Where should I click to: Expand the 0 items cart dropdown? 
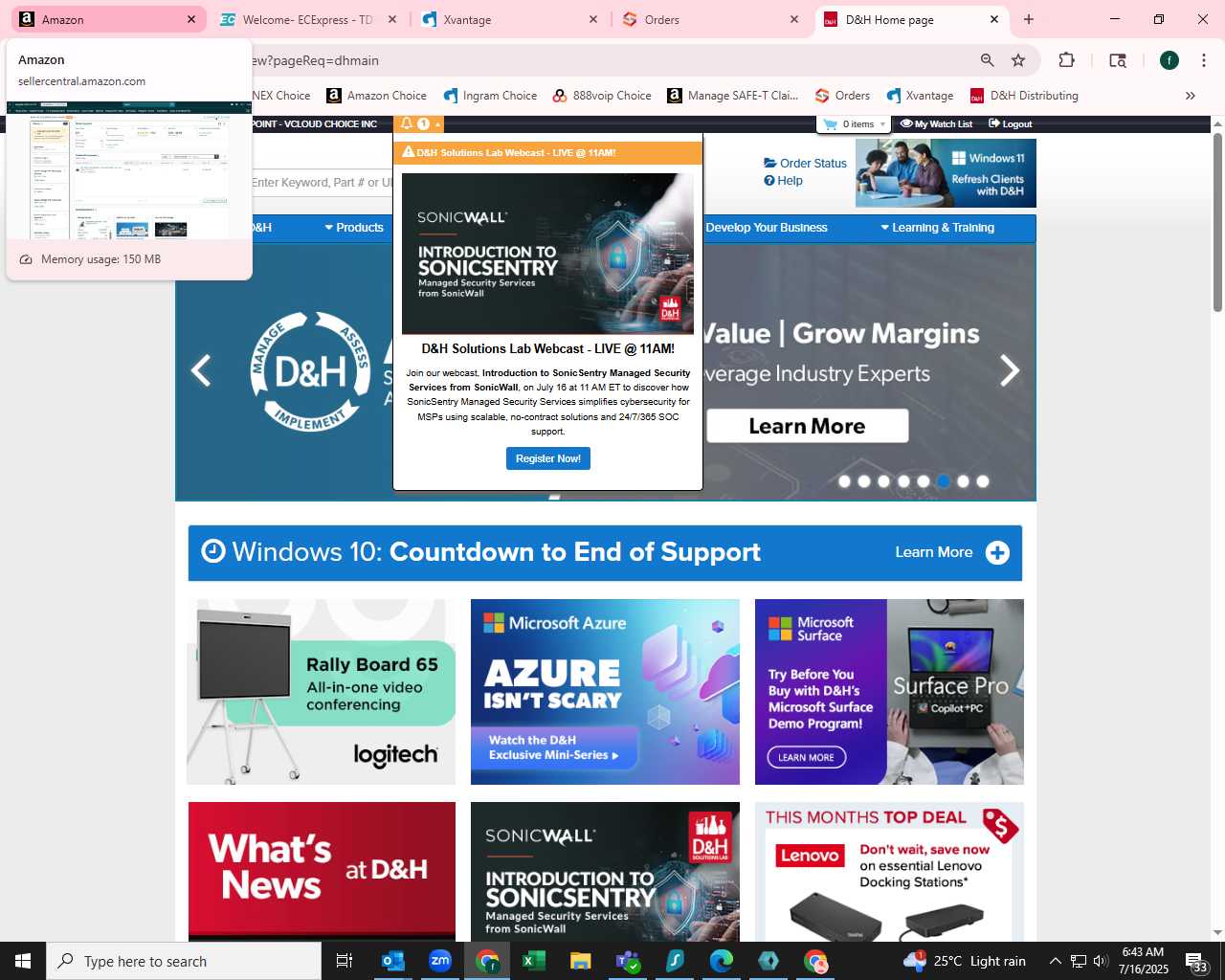(x=854, y=124)
